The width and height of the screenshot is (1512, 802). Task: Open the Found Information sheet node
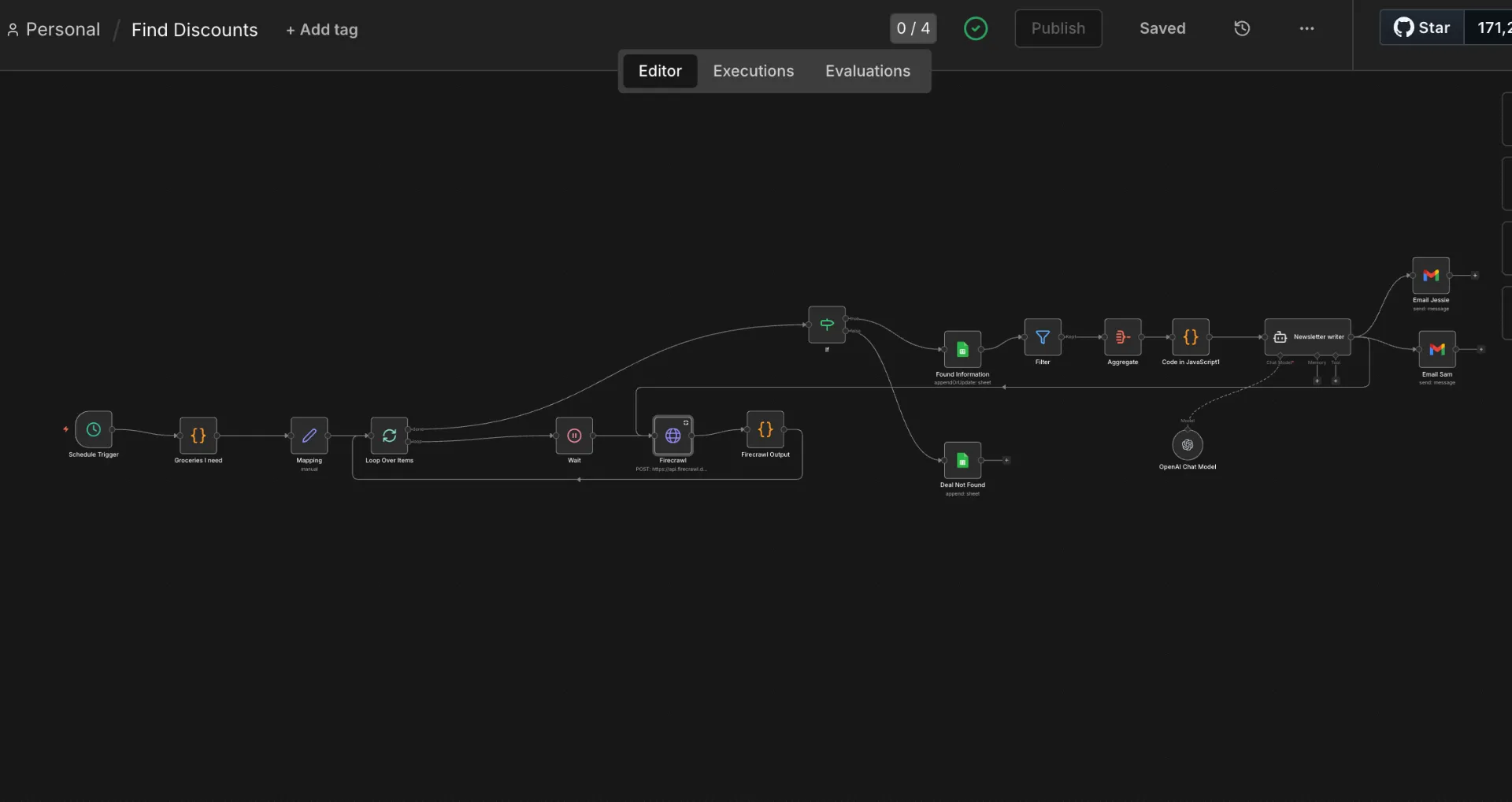pyautogui.click(x=962, y=349)
